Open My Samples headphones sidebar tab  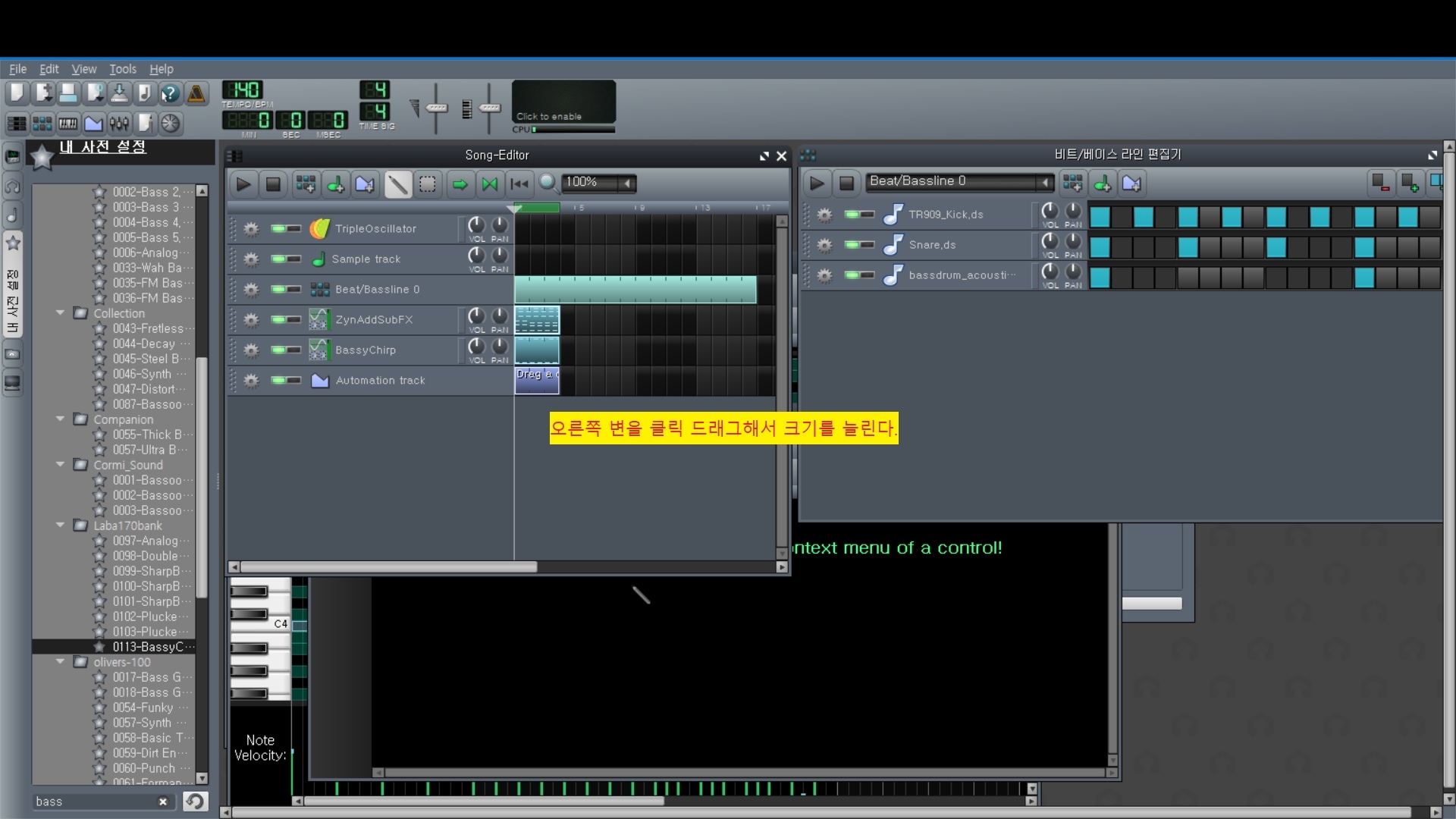pos(13,186)
